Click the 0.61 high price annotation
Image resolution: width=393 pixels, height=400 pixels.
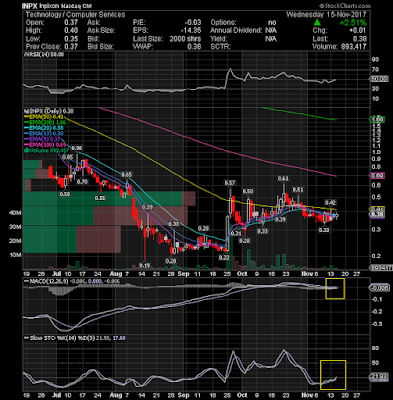[x=283, y=179]
